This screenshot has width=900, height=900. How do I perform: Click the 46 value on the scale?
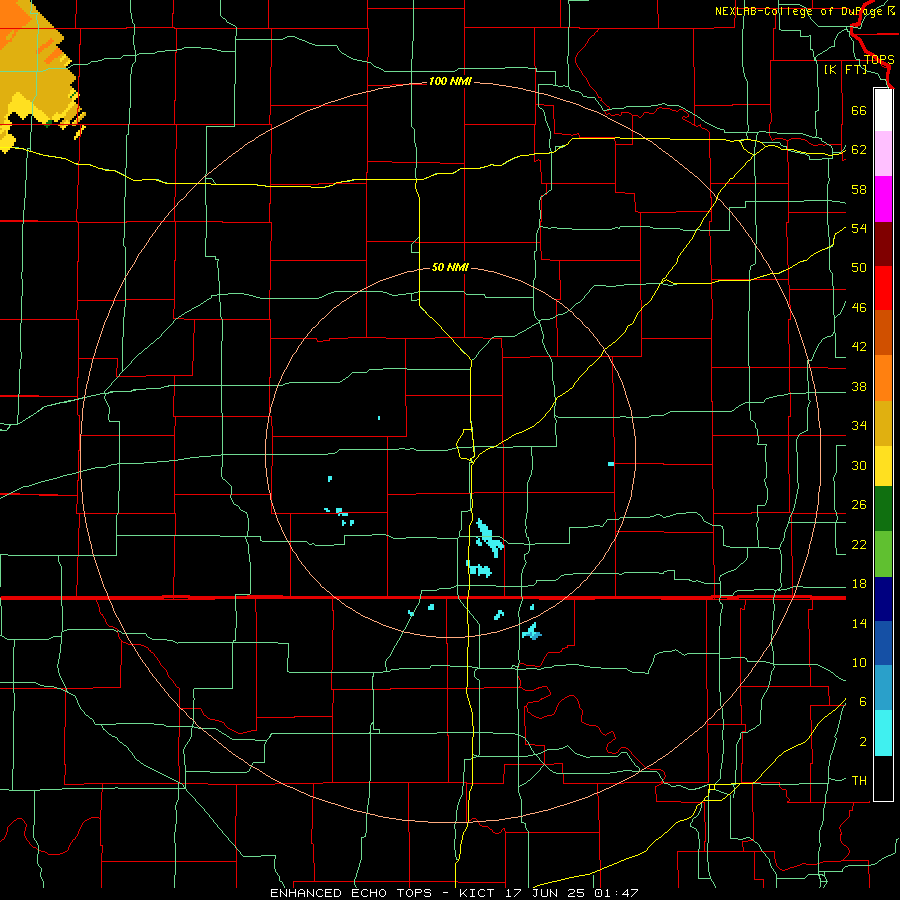click(859, 308)
